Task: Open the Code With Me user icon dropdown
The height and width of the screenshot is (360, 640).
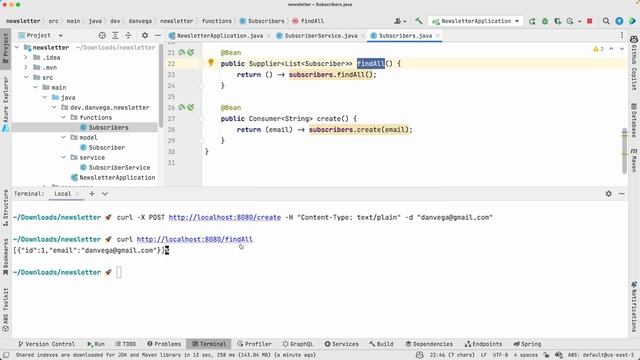Action: [x=400, y=21]
